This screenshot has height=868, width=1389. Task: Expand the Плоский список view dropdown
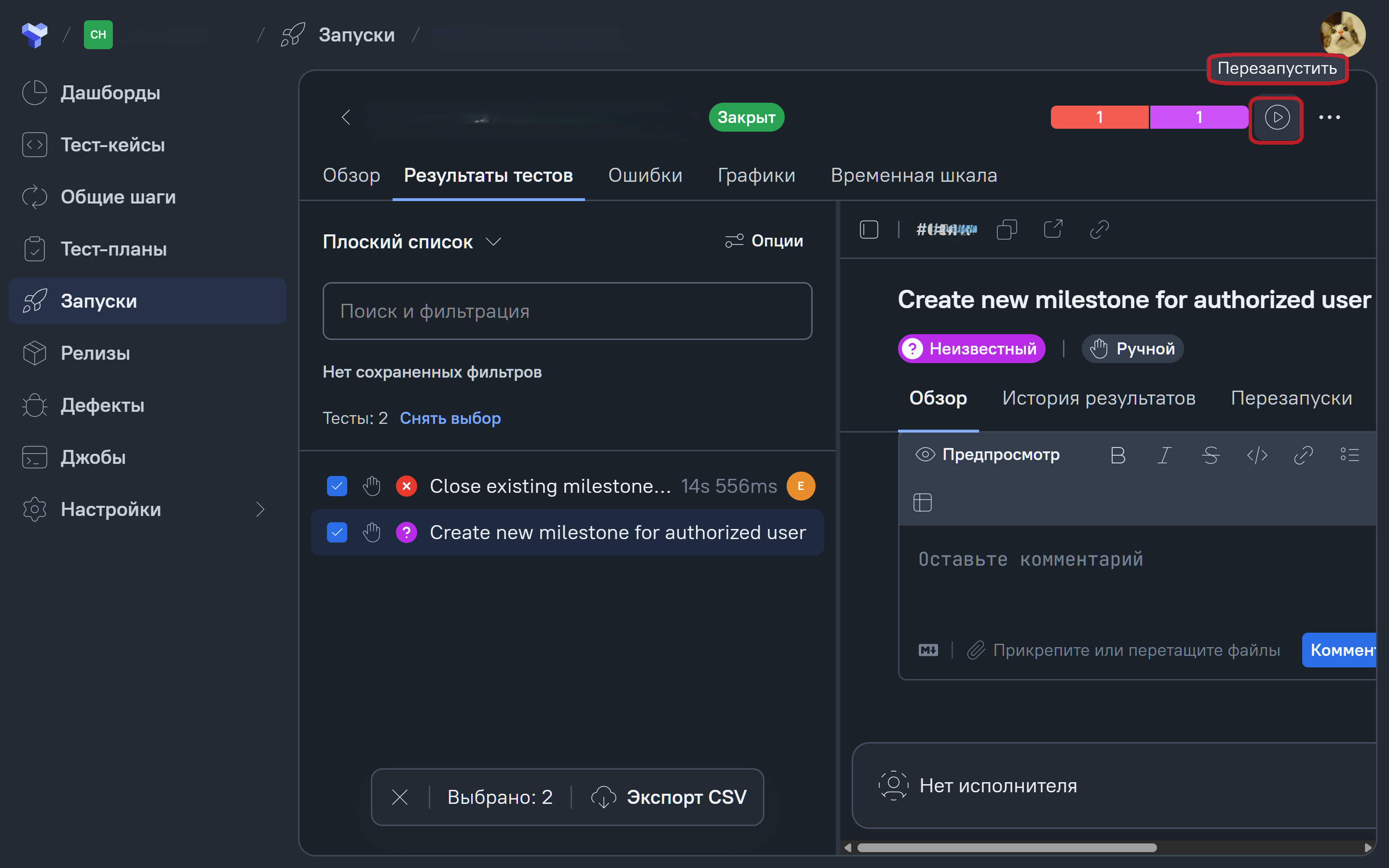pos(411,242)
